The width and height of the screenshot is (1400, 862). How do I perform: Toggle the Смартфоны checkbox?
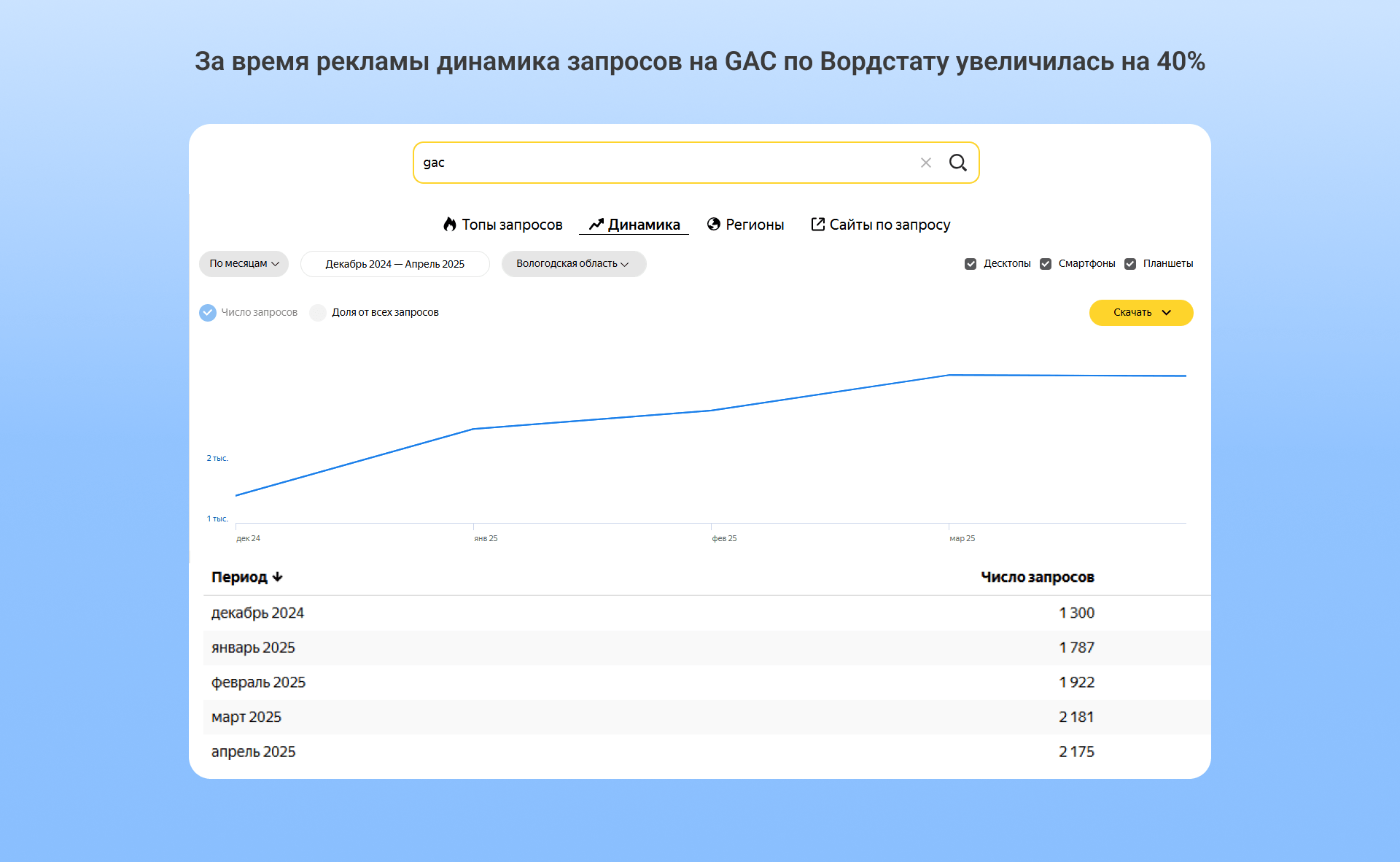(1046, 264)
